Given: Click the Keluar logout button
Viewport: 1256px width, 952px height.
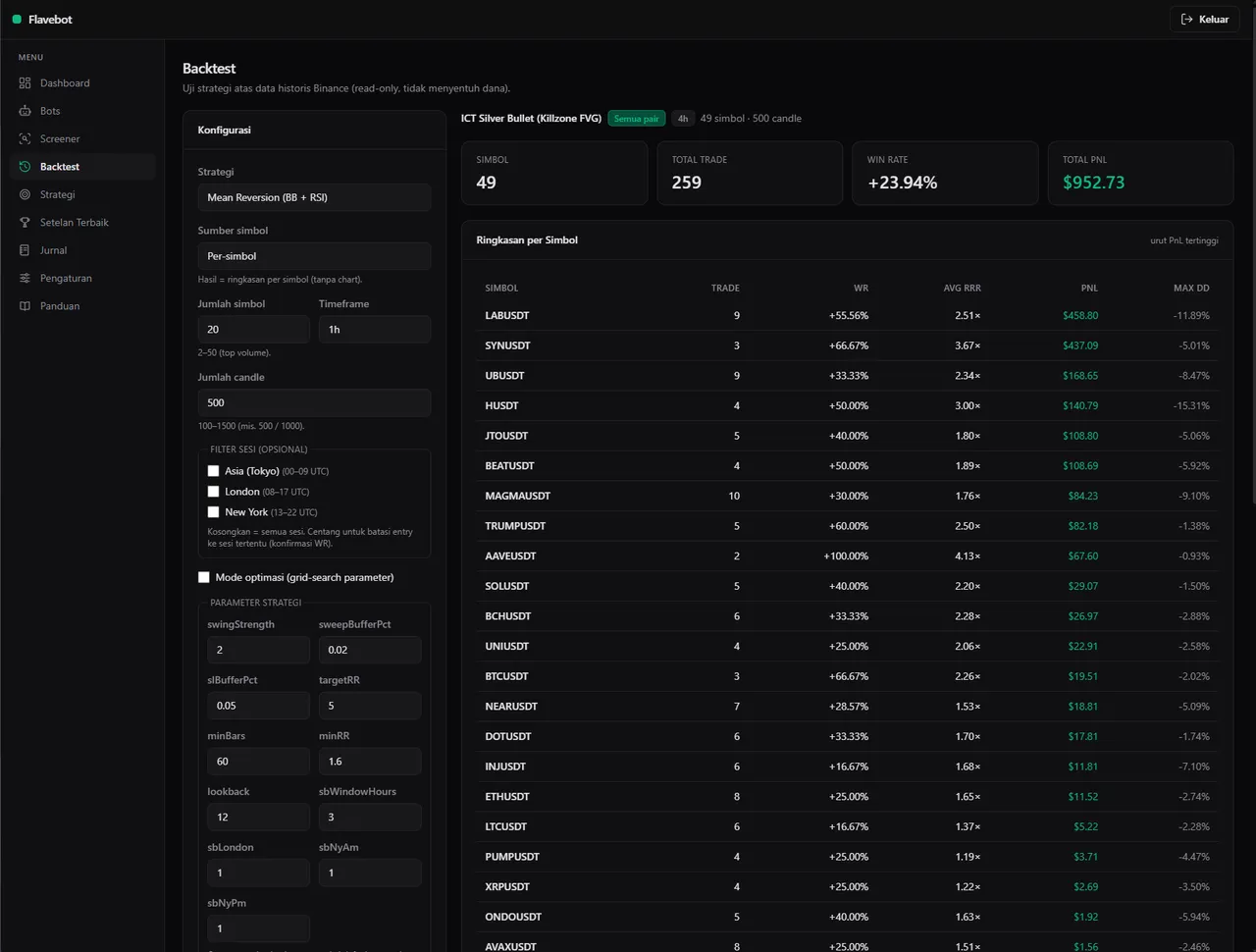Looking at the screenshot, I should click(1204, 19).
